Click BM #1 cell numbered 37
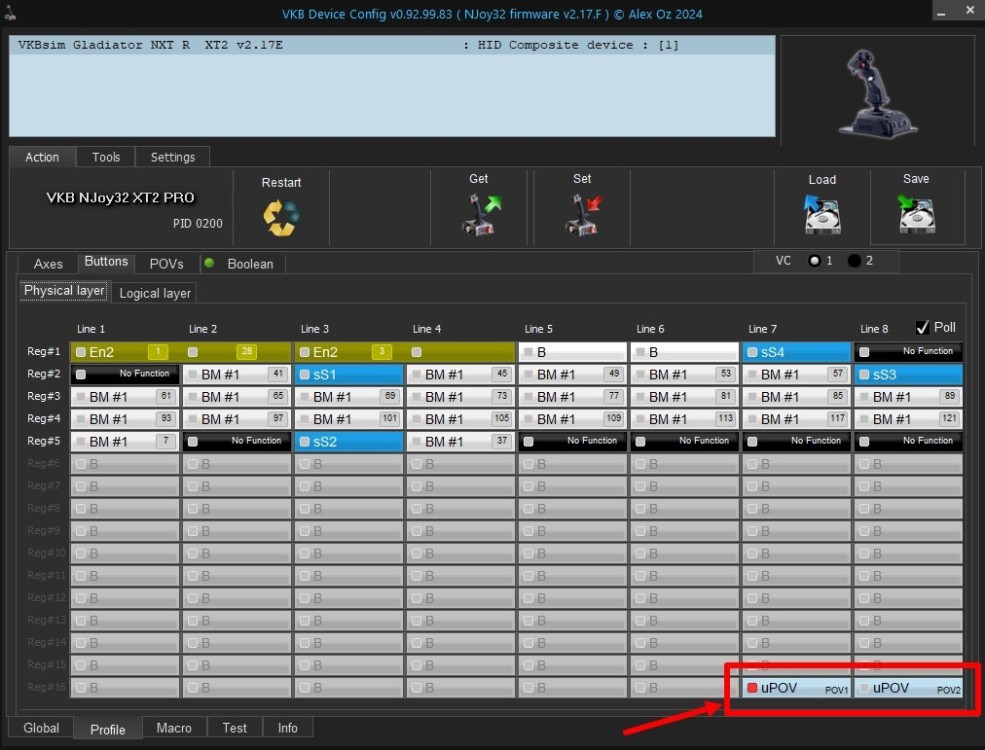The height and width of the screenshot is (750, 985). coord(460,442)
